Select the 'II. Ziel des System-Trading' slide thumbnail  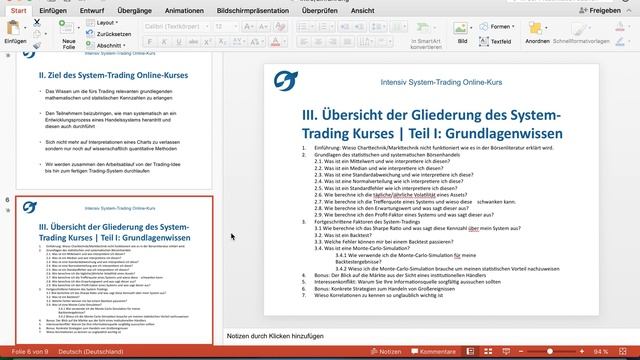[114, 120]
